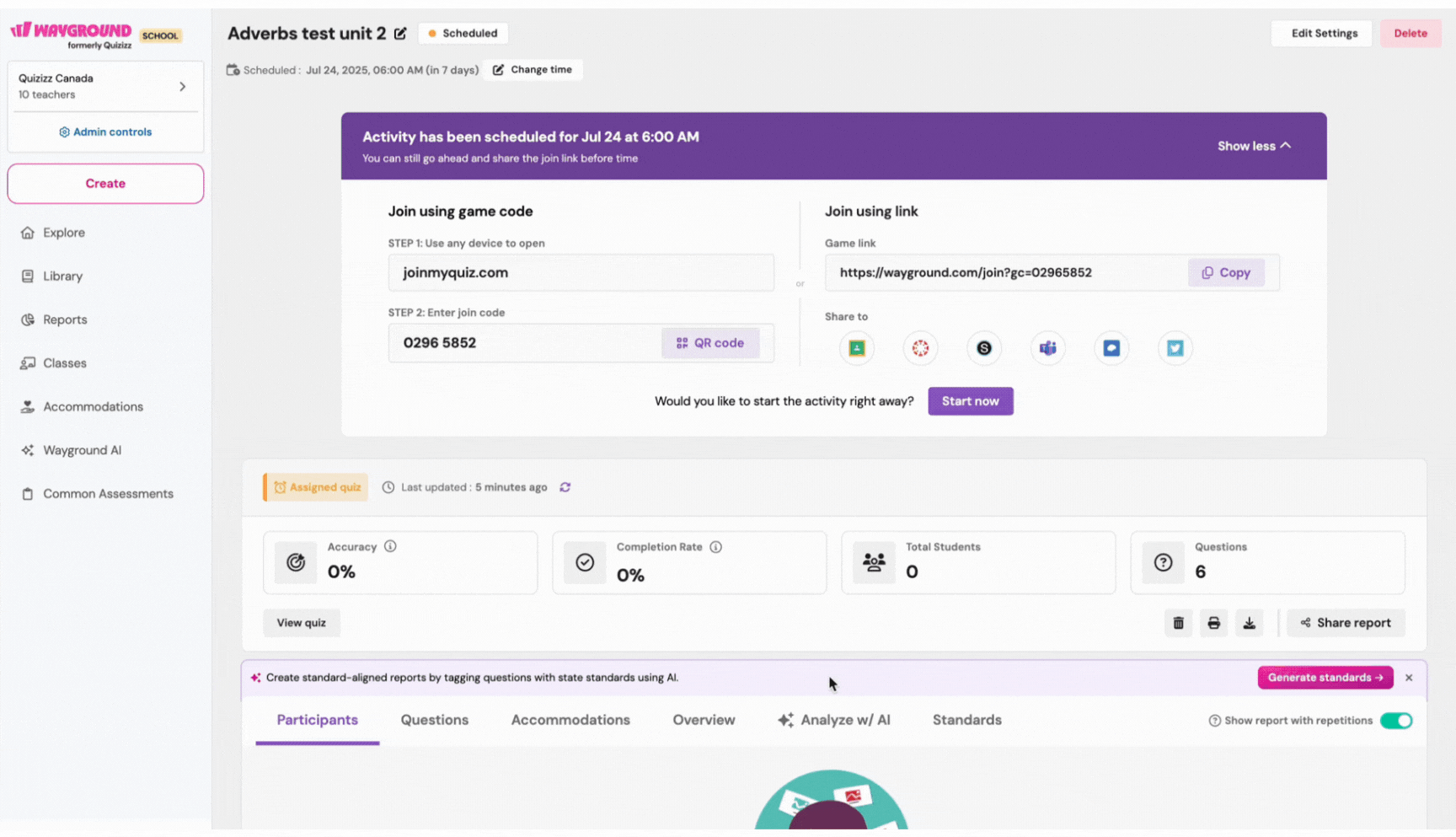Expand the Quizizz Canada organization chevron
Screen dimensions: 1456x837
point(183,87)
